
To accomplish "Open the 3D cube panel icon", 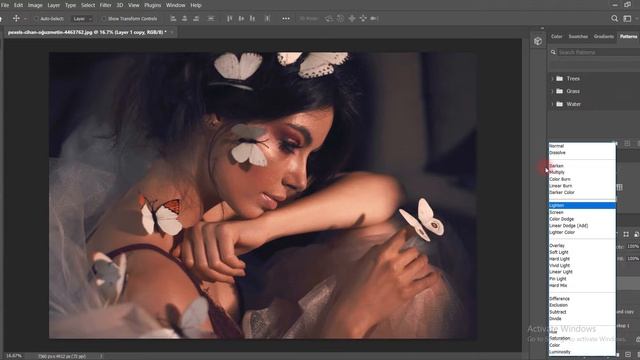I will click(538, 41).
